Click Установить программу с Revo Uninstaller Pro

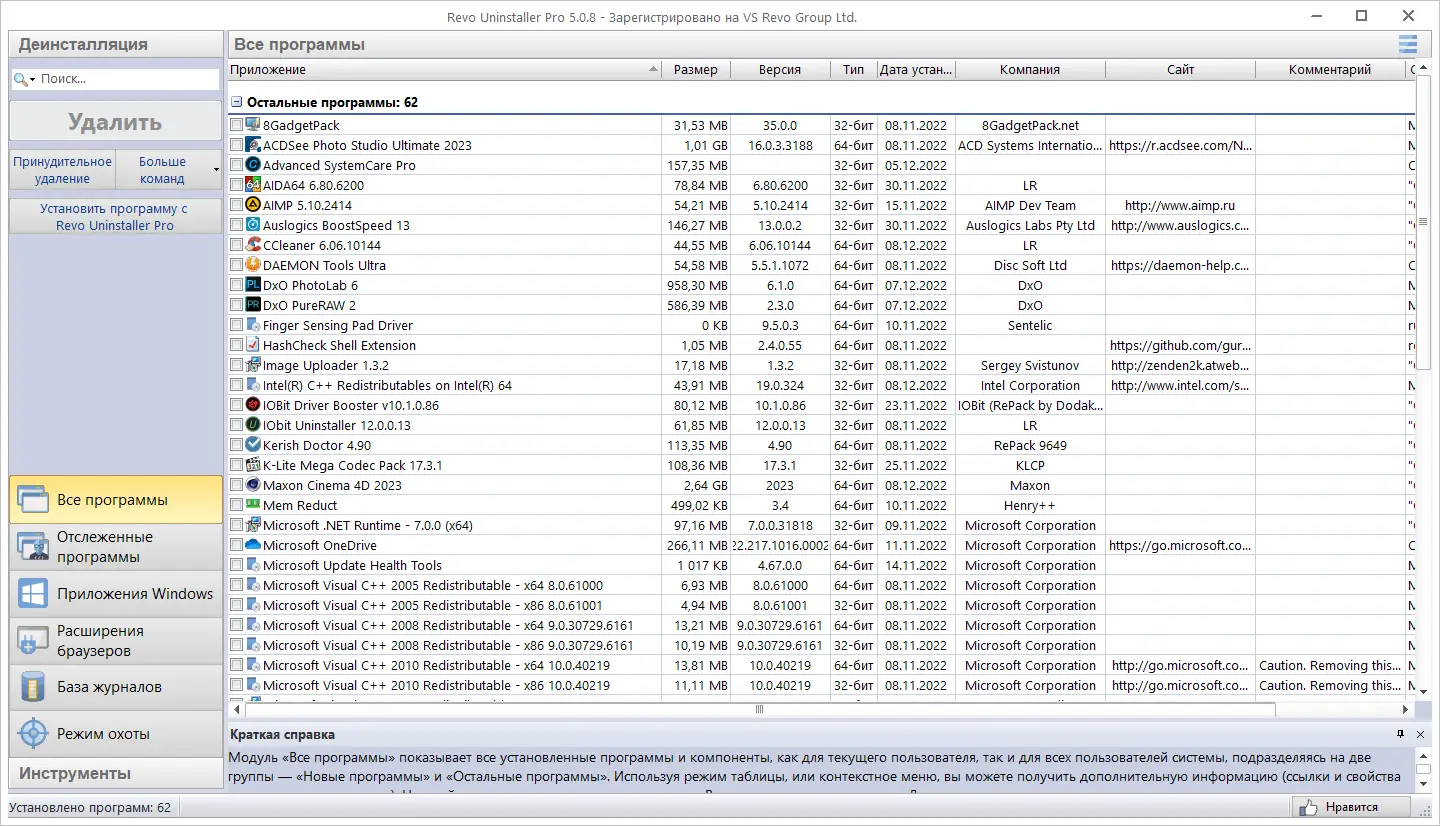[116, 217]
